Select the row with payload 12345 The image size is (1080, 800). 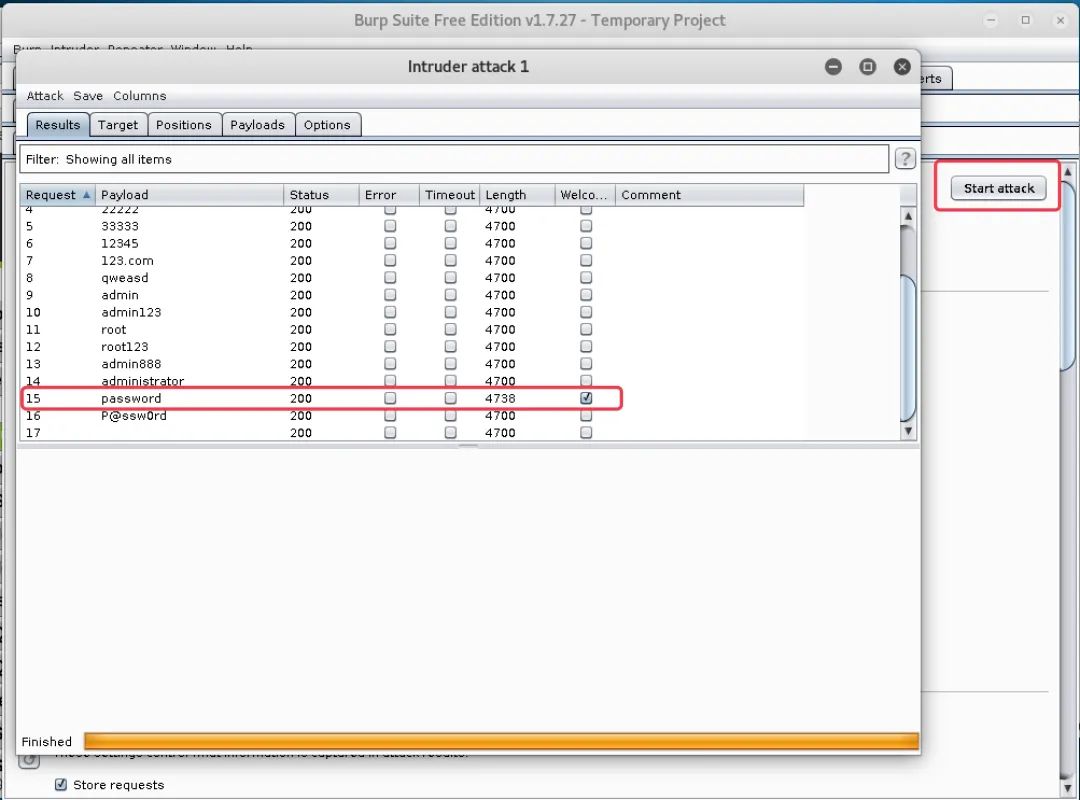[x=412, y=243]
